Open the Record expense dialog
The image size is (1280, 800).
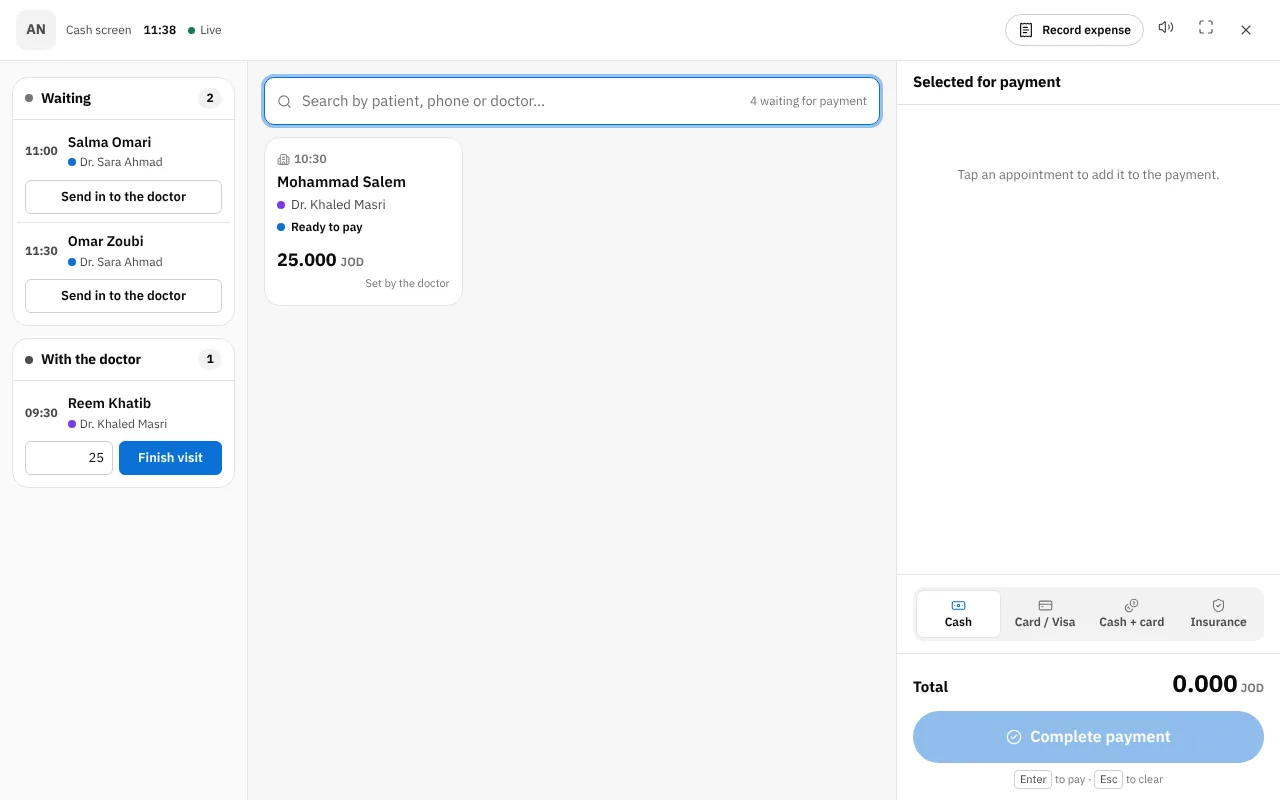[1074, 30]
